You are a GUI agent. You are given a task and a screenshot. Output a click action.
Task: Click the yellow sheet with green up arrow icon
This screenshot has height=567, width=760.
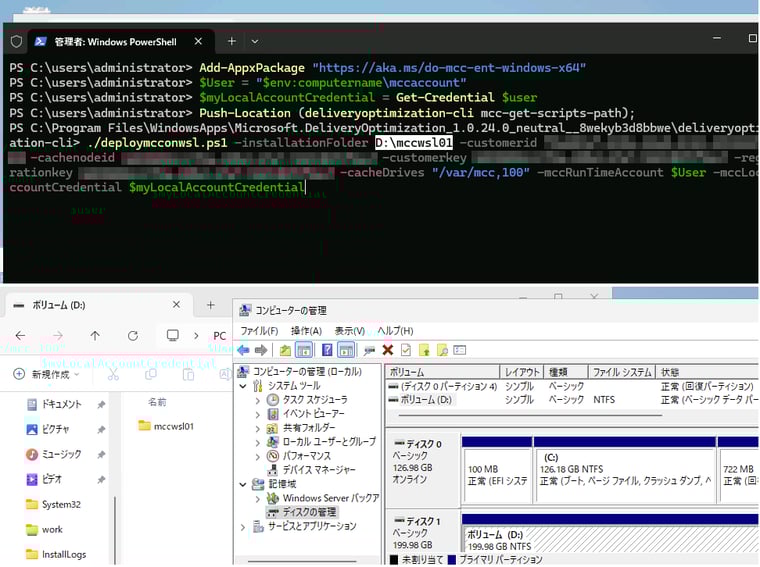click(x=425, y=350)
